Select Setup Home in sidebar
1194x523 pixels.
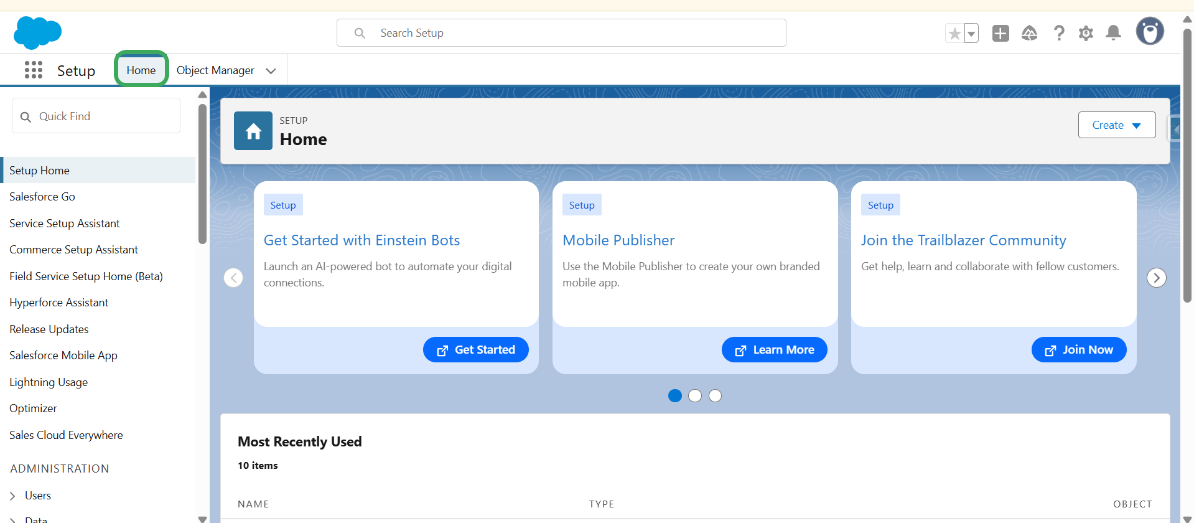pos(98,171)
